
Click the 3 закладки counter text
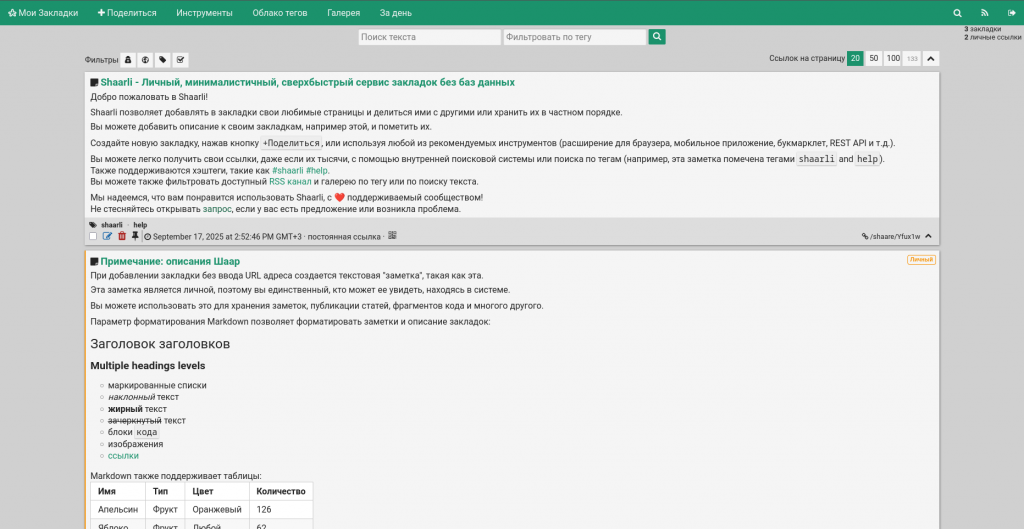[x=982, y=29]
